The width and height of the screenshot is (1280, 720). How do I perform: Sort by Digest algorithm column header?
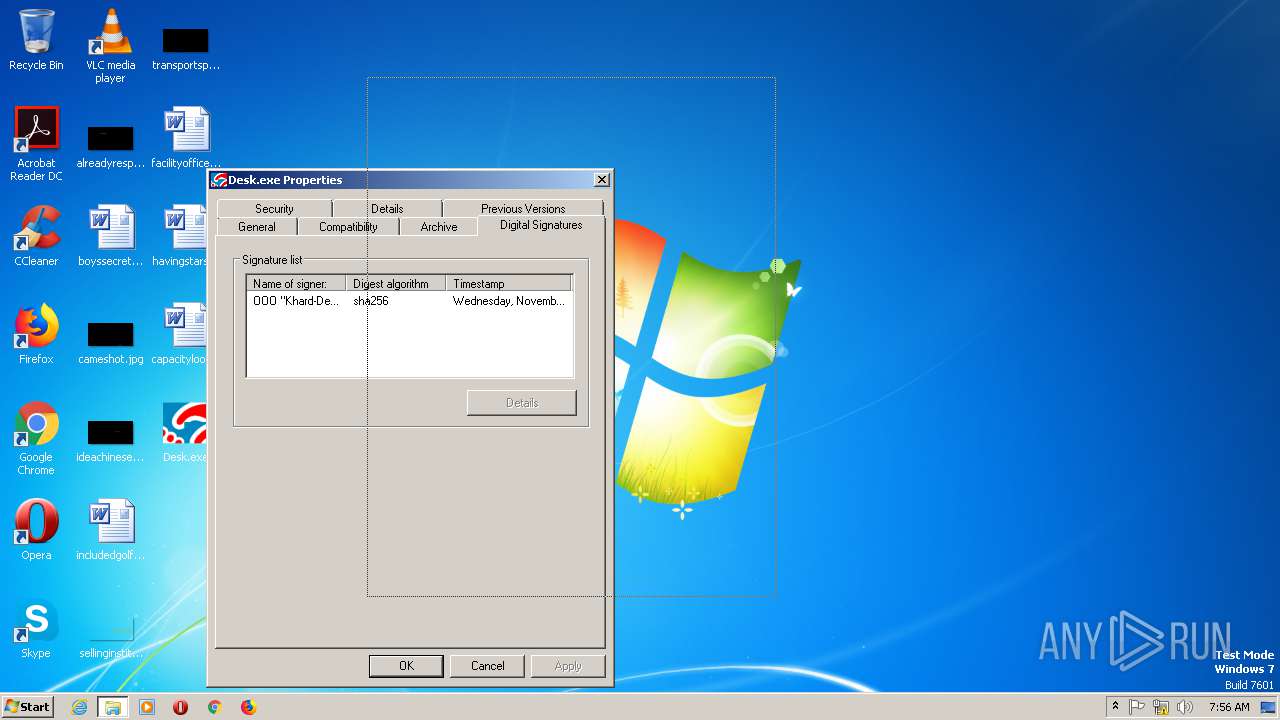[x=396, y=284]
